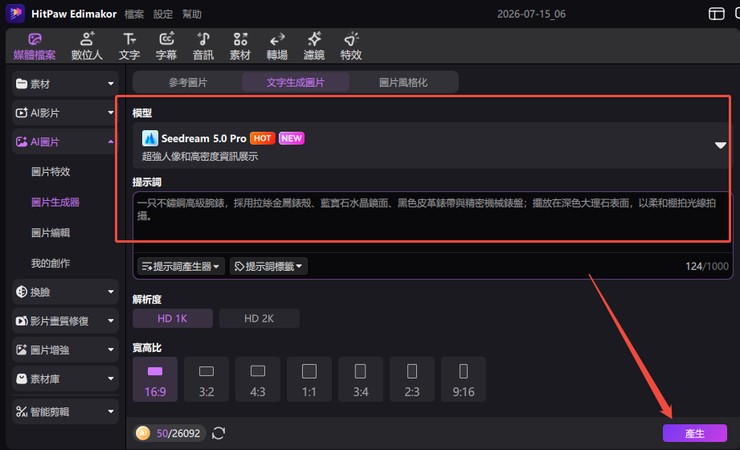Toggle the layout panel icon in title bar

(x=716, y=14)
